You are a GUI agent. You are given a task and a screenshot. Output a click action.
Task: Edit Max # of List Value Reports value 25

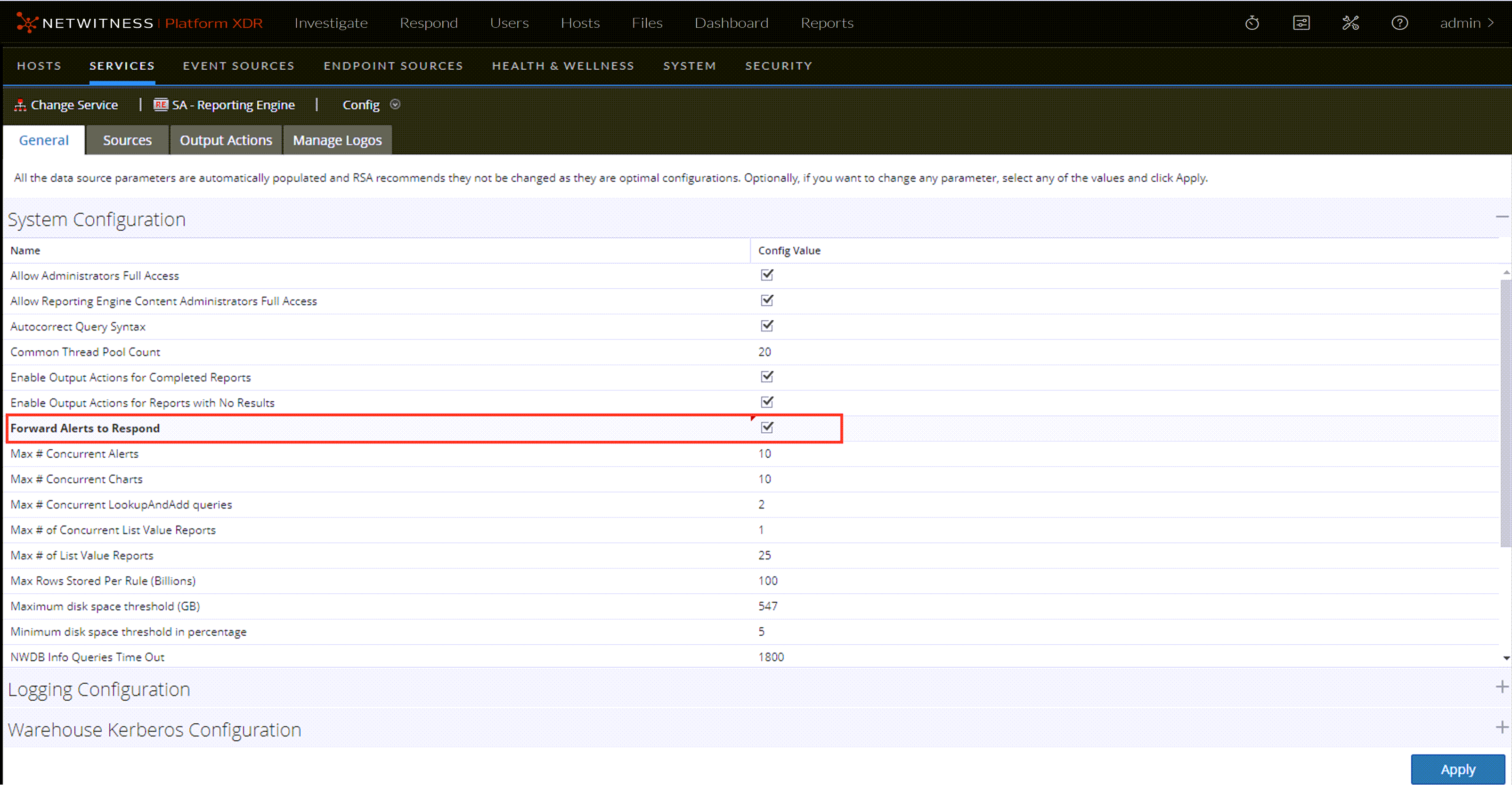[x=764, y=555]
